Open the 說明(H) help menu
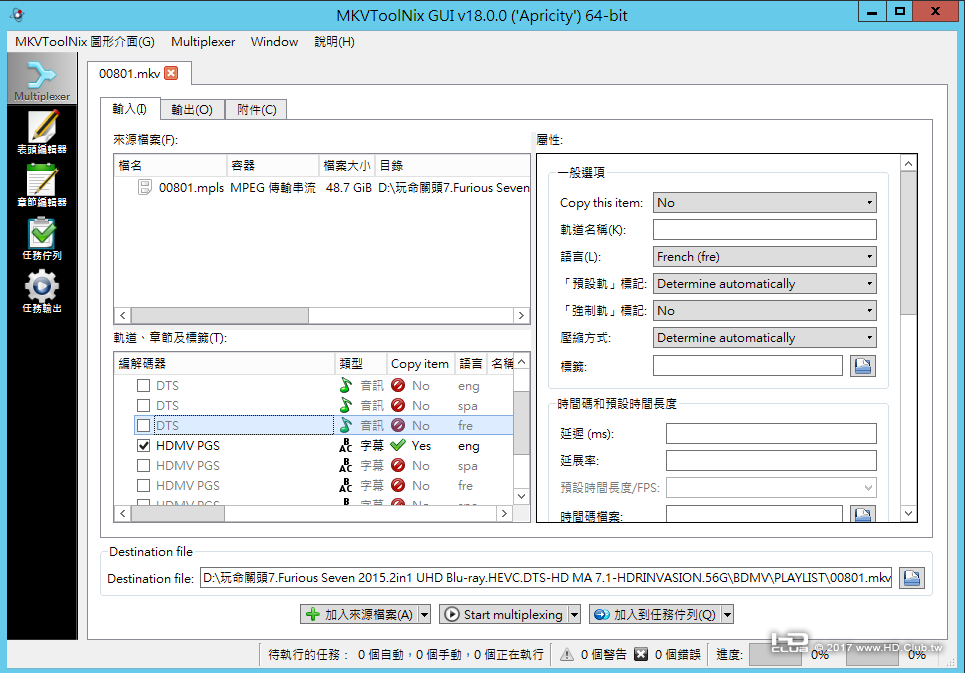The width and height of the screenshot is (965, 673). 334,42
